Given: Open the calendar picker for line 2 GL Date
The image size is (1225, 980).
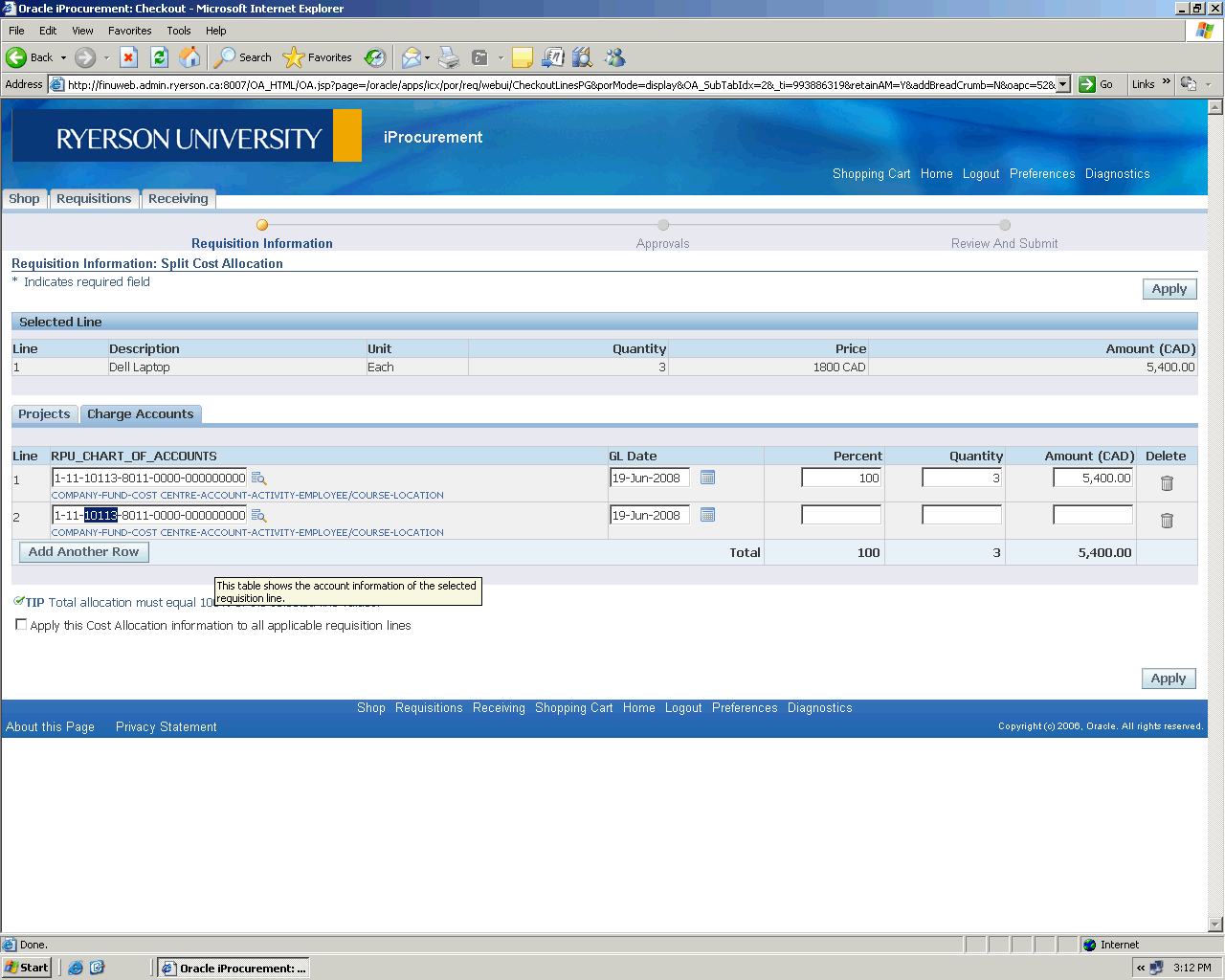Looking at the screenshot, I should tap(707, 515).
